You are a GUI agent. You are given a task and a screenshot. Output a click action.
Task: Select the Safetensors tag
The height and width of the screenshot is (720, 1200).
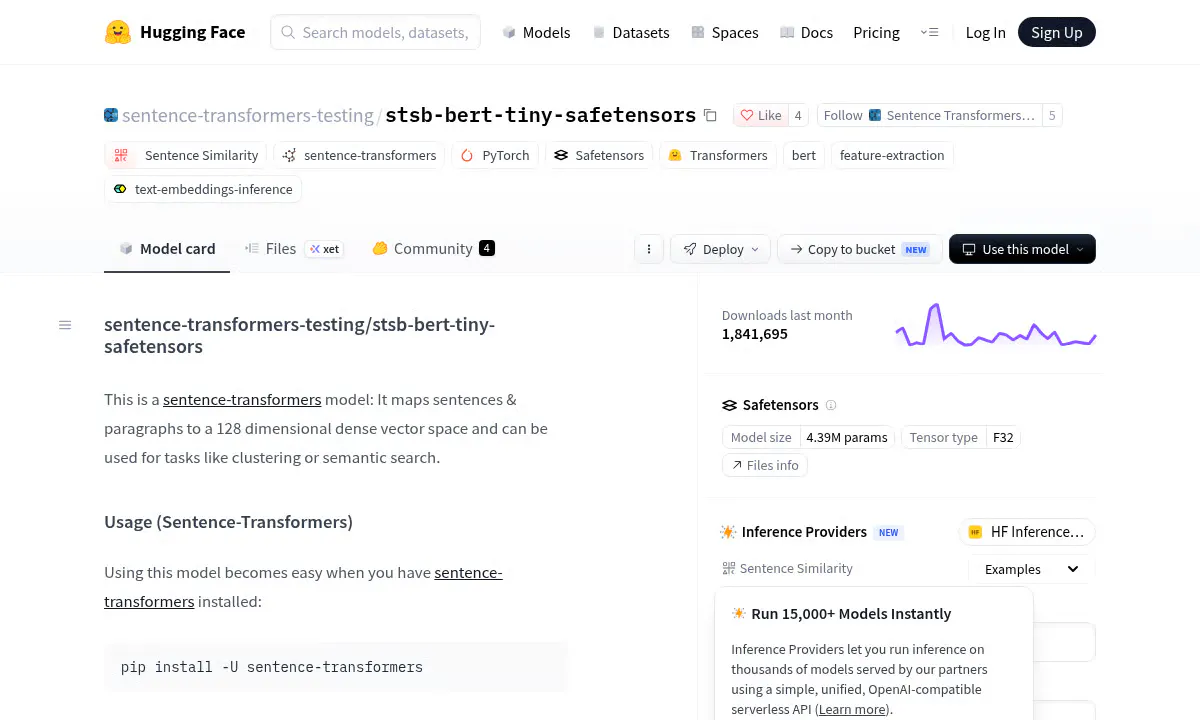tap(599, 155)
